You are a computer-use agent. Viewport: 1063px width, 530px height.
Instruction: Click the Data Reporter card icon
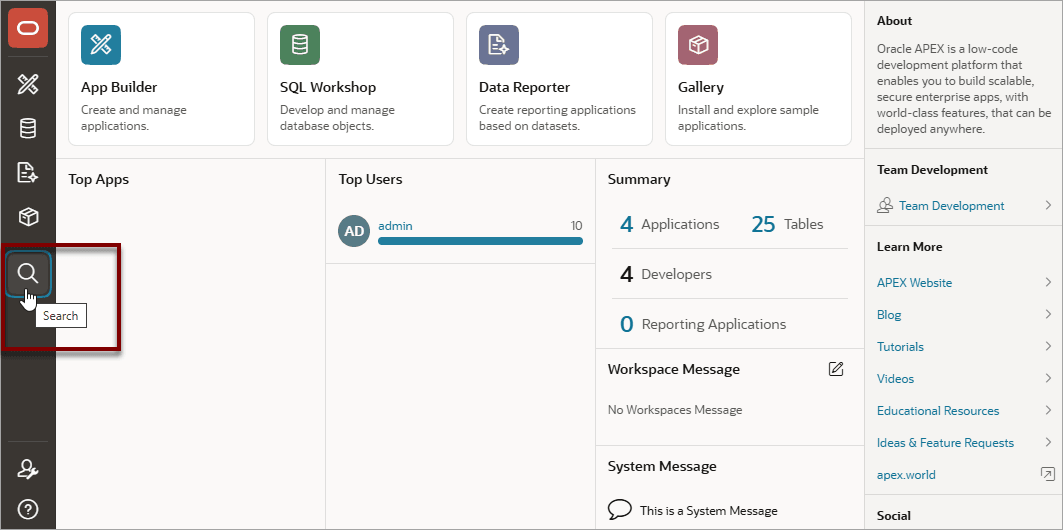[499, 45]
